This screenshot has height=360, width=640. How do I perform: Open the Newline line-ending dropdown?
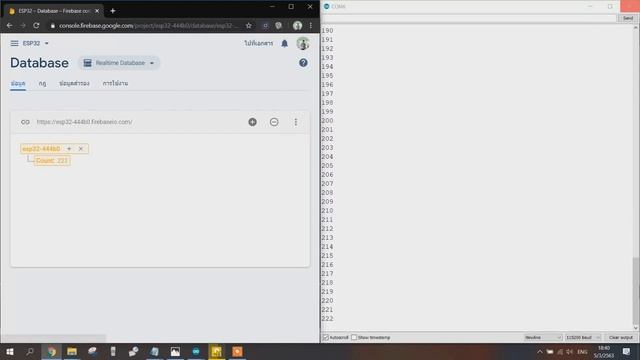pyautogui.click(x=543, y=338)
